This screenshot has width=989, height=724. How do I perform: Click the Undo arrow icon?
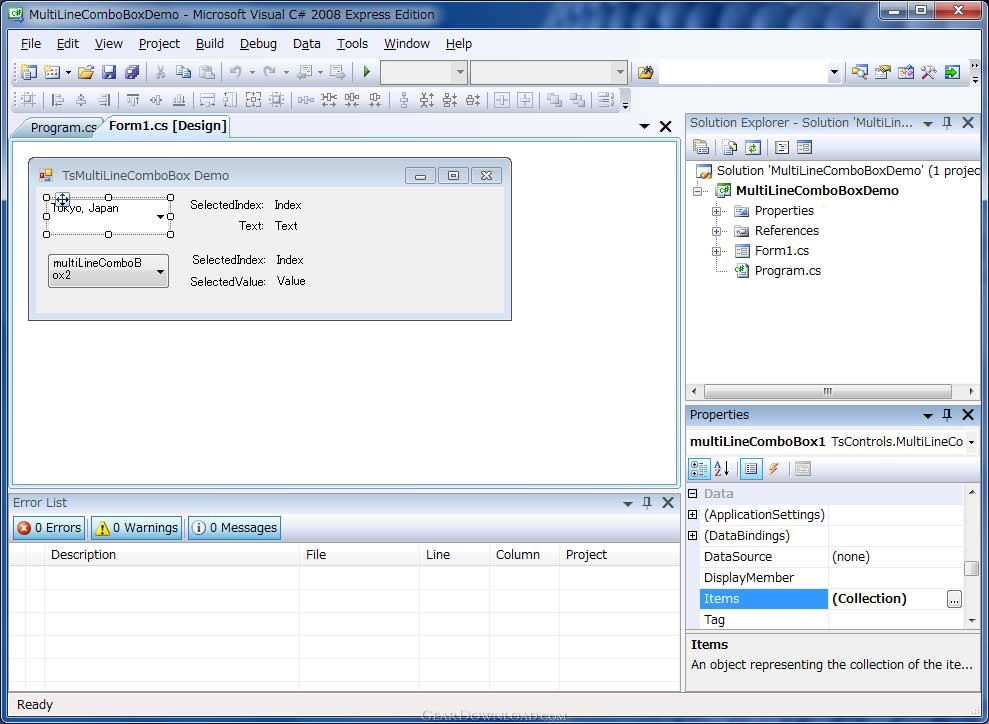click(x=235, y=73)
